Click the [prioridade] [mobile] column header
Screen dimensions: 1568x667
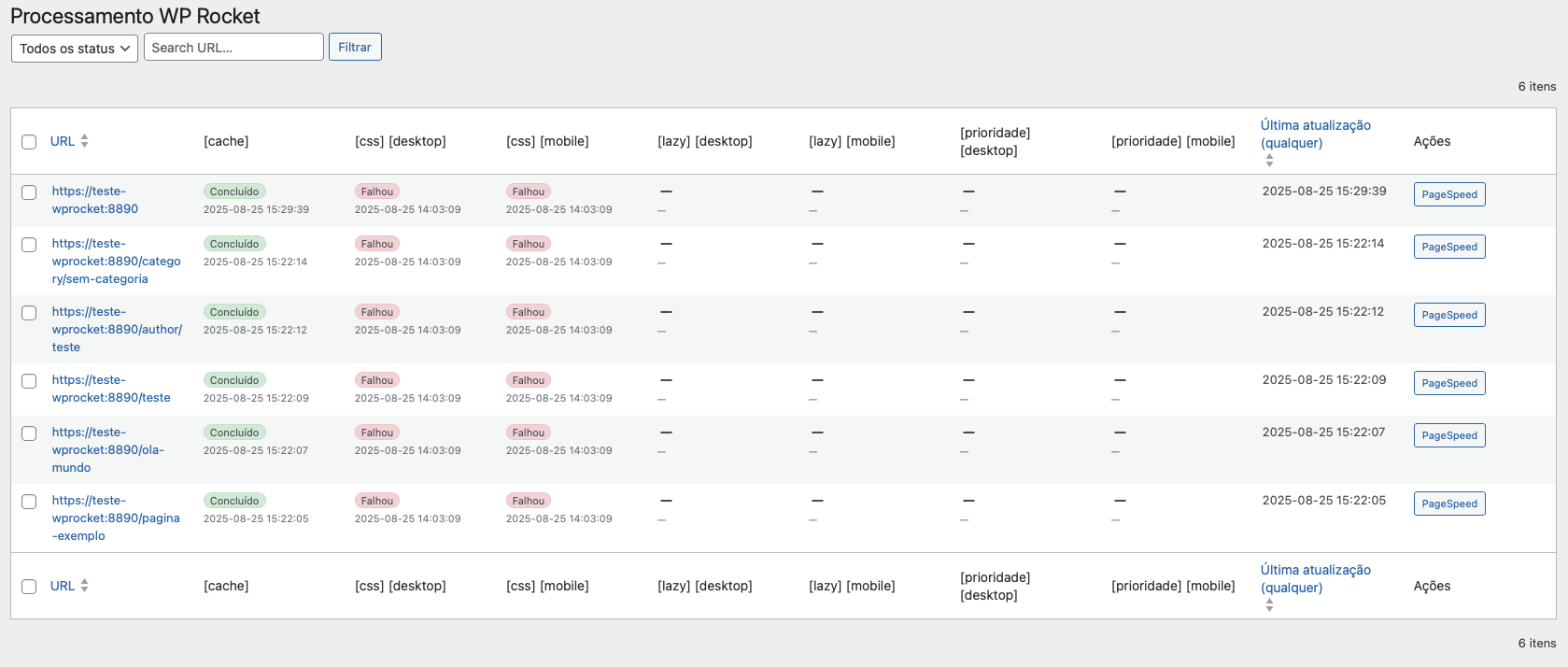coord(1173,141)
